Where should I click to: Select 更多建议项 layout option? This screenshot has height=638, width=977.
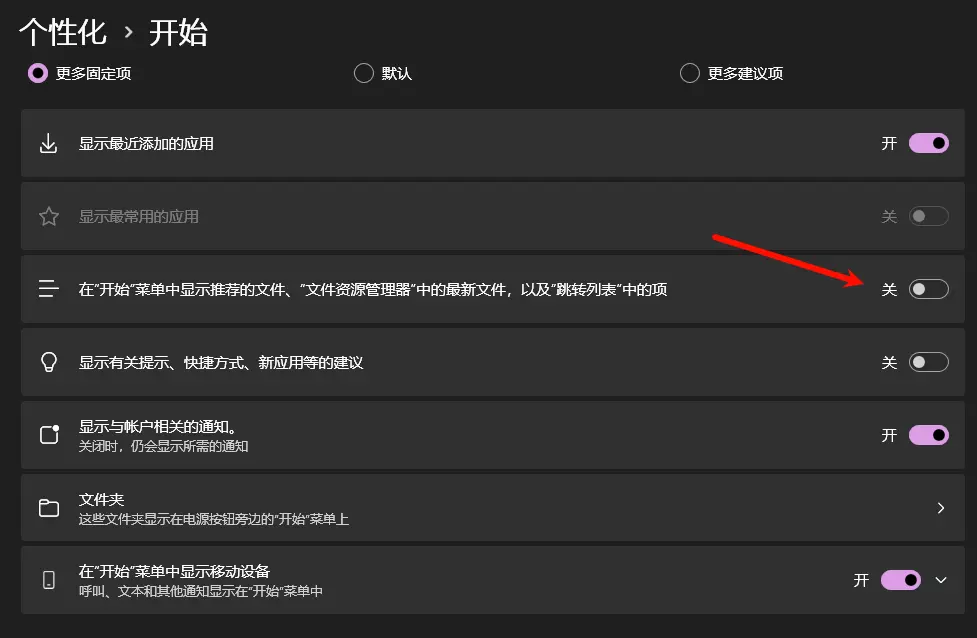[x=690, y=73]
